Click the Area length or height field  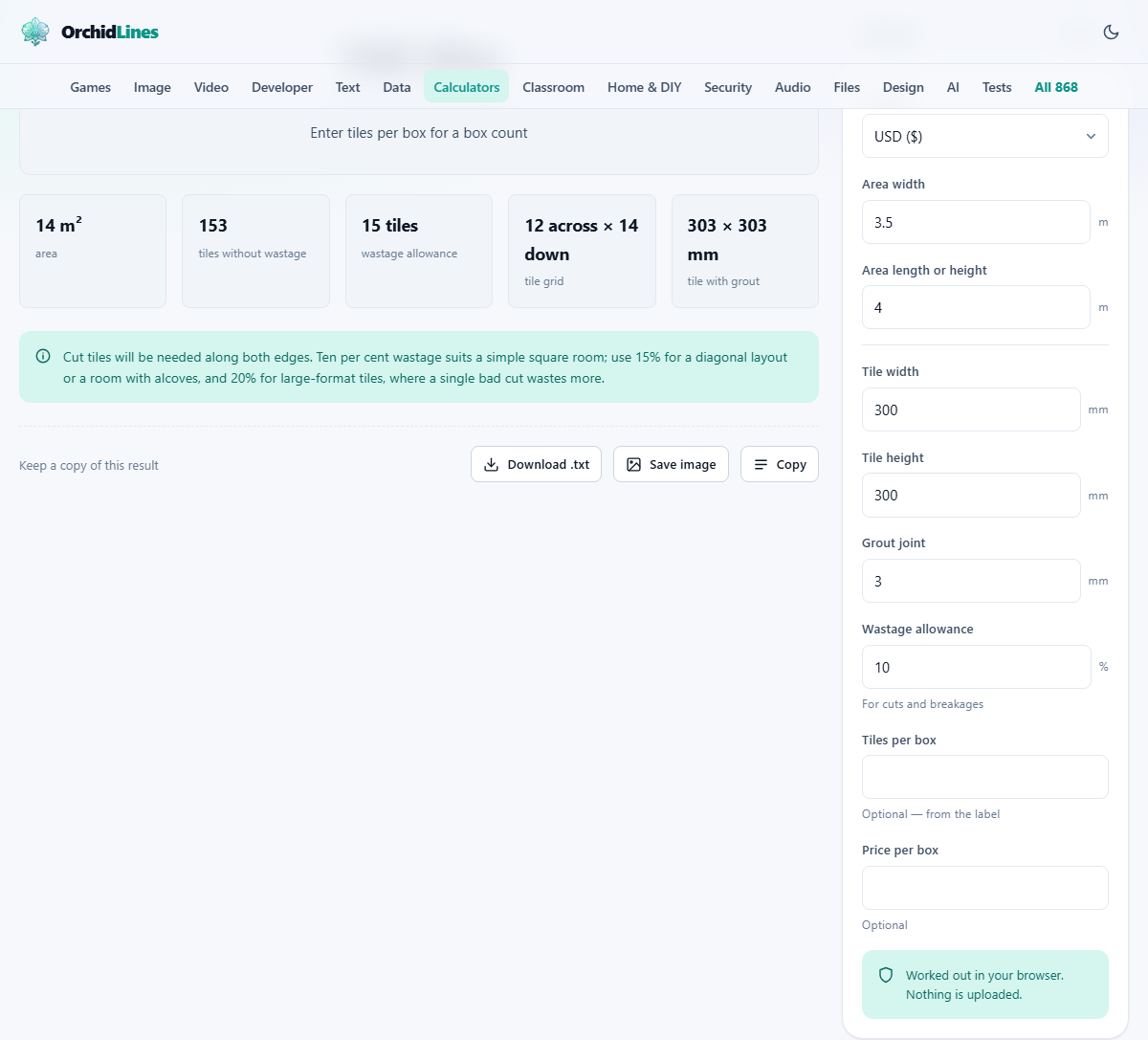click(x=976, y=307)
